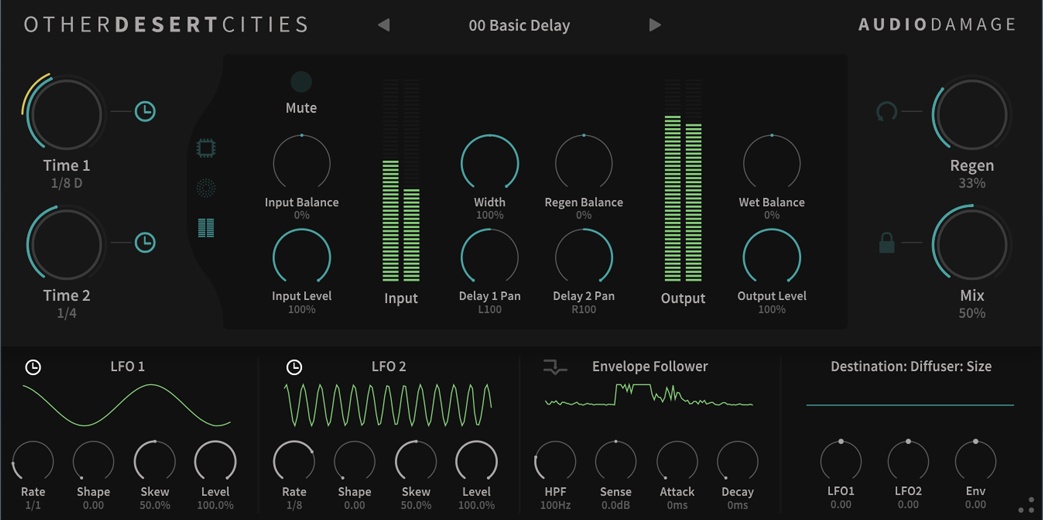Click the LFO 2 Rate knob

294,461
